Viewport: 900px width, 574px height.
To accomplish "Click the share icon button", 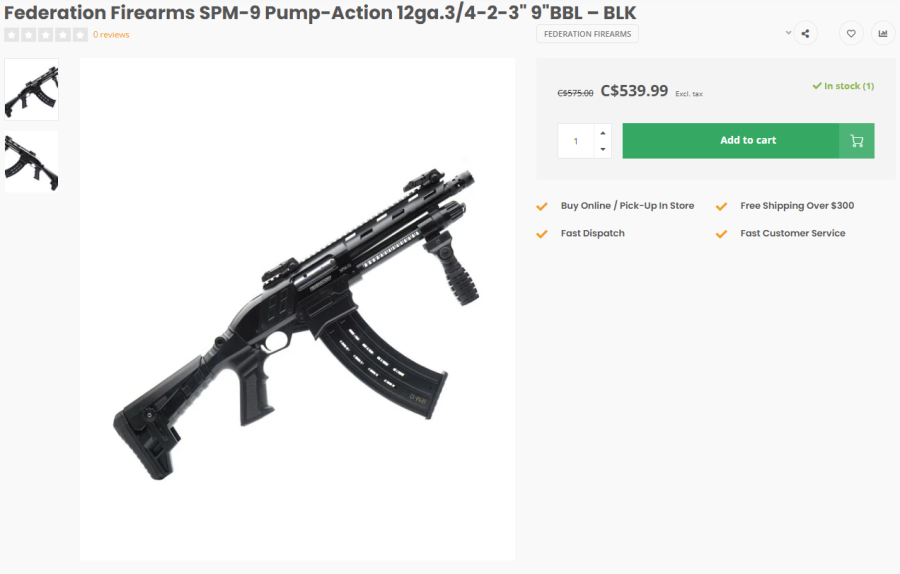I will point(805,34).
